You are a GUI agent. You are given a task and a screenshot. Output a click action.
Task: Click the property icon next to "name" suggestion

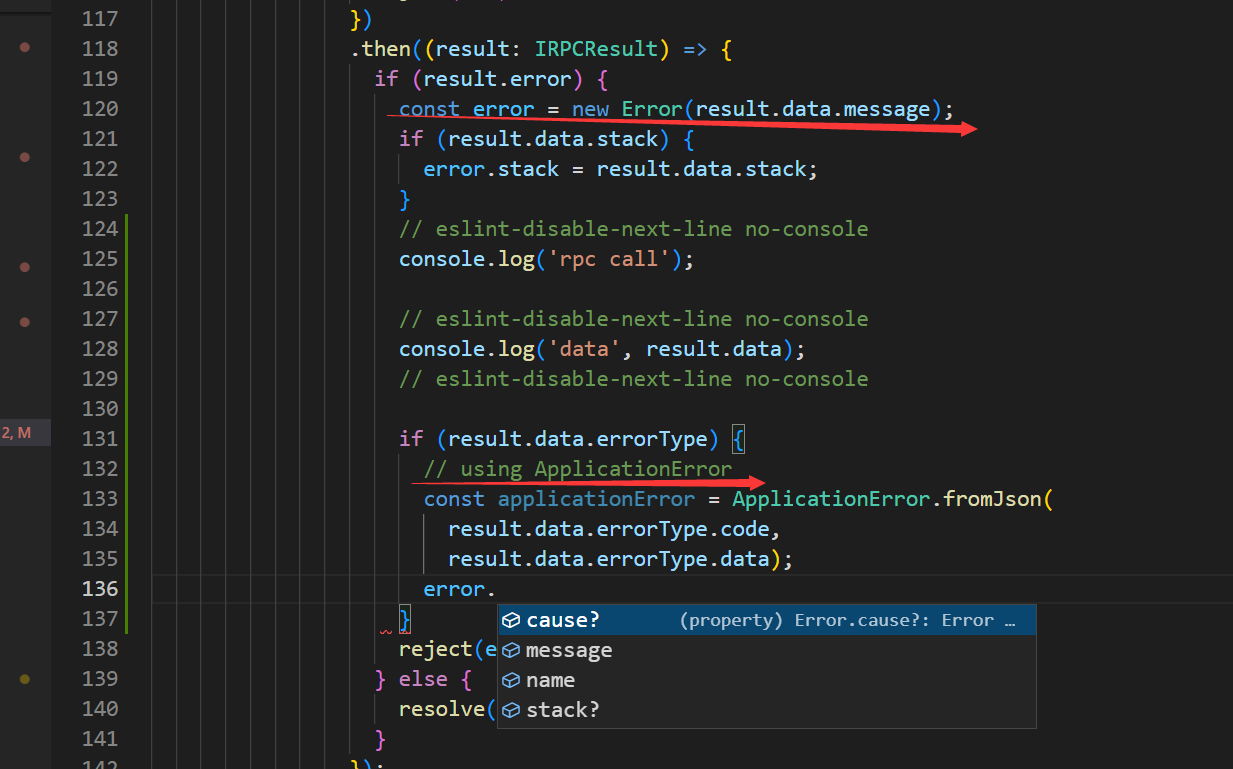(513, 679)
